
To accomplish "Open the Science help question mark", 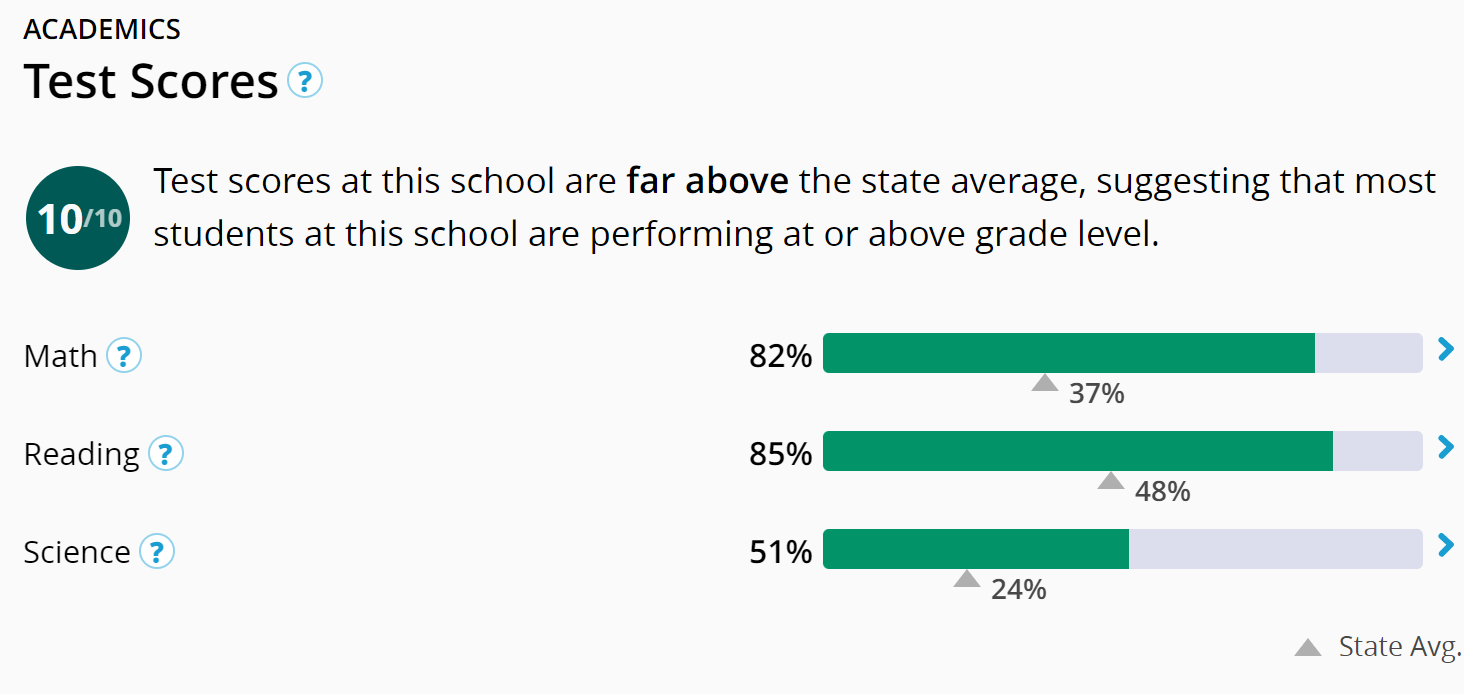I will tap(157, 551).
